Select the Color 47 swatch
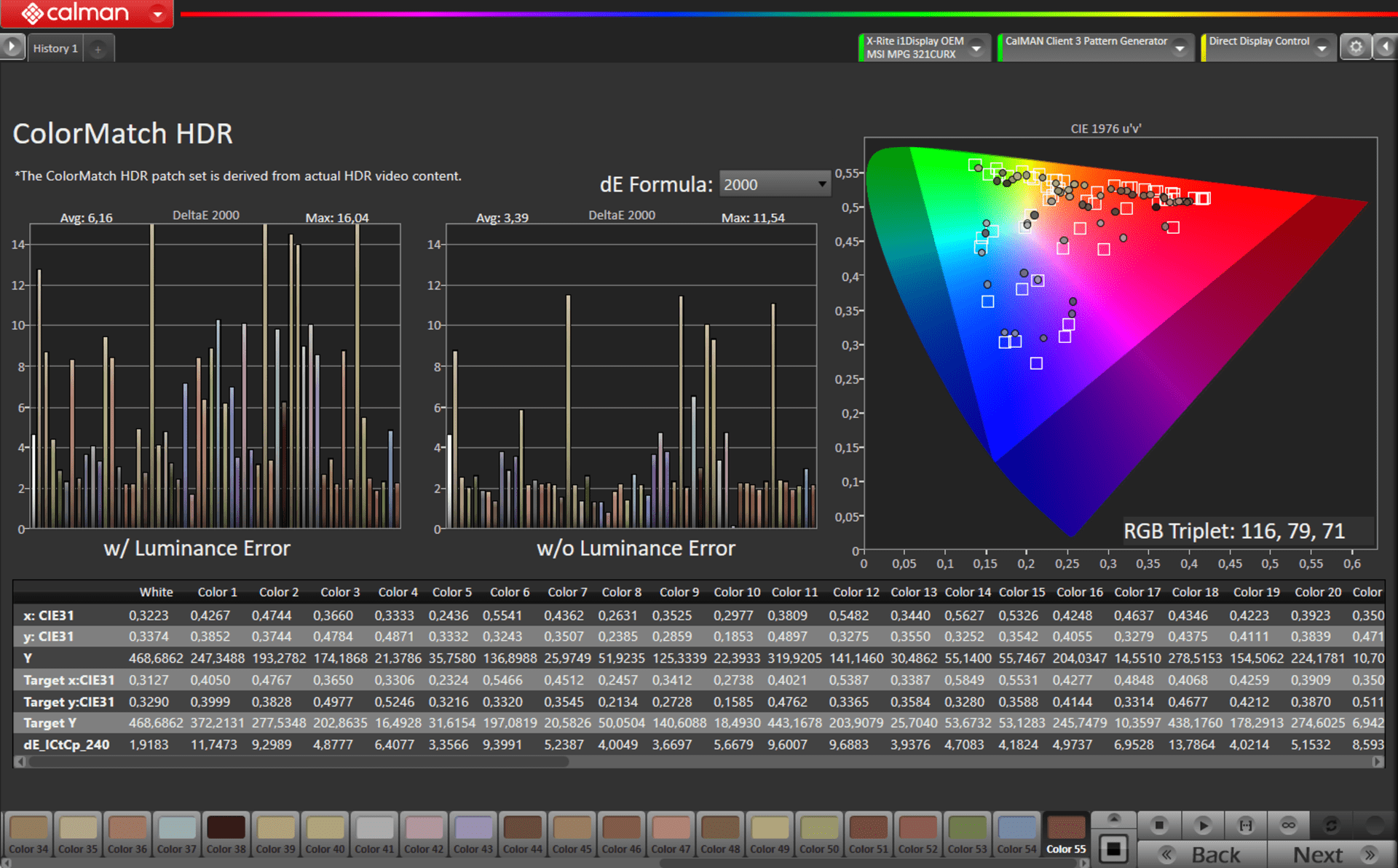 (x=671, y=835)
